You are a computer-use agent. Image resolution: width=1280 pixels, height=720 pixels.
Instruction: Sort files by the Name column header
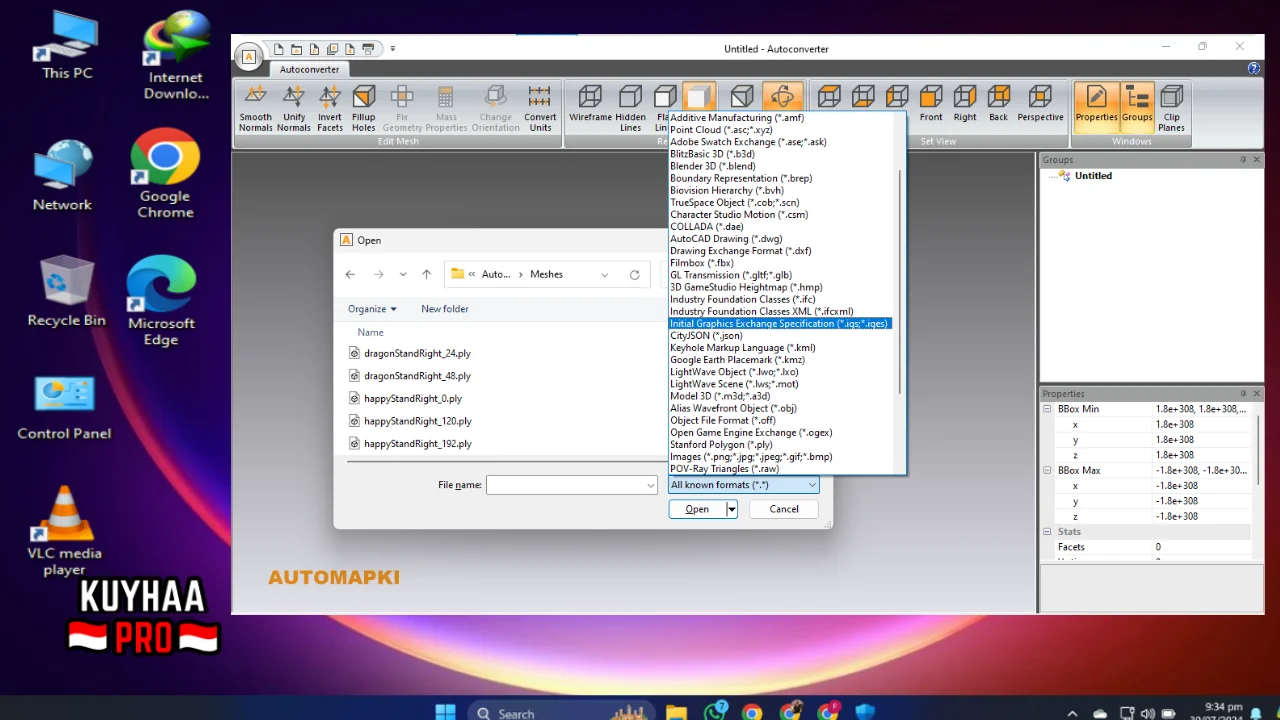coord(371,332)
